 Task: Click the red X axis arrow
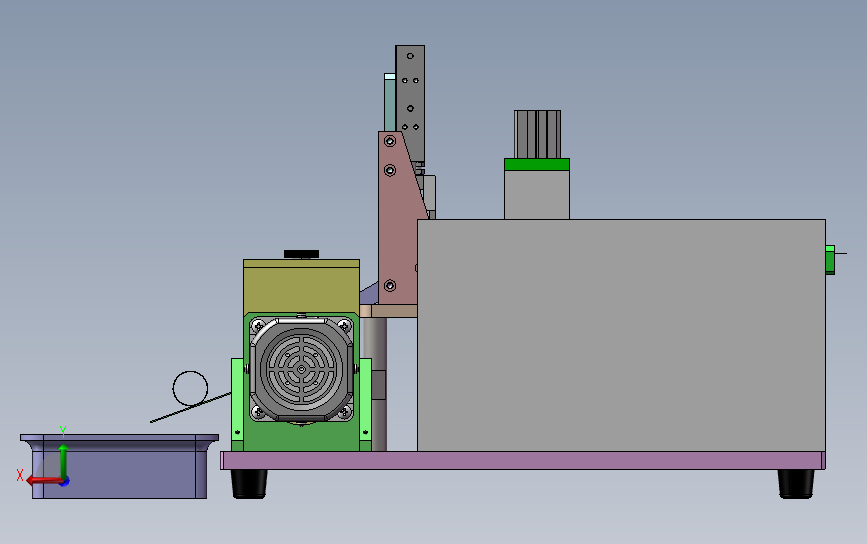pyautogui.click(x=43, y=480)
